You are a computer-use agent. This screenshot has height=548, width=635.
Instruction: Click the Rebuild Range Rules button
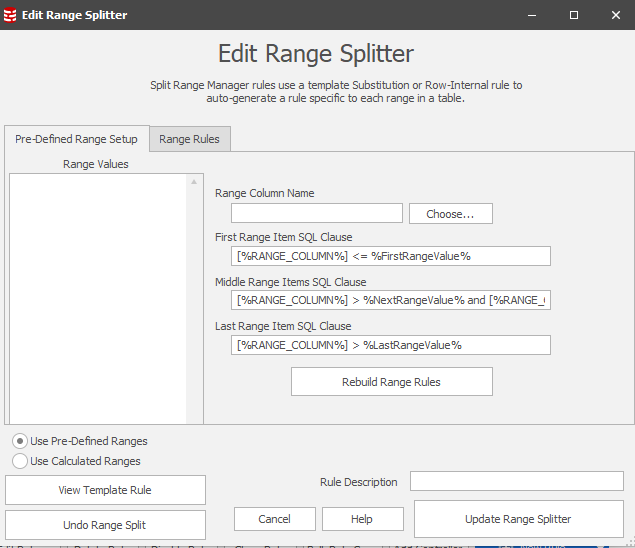pos(391,382)
